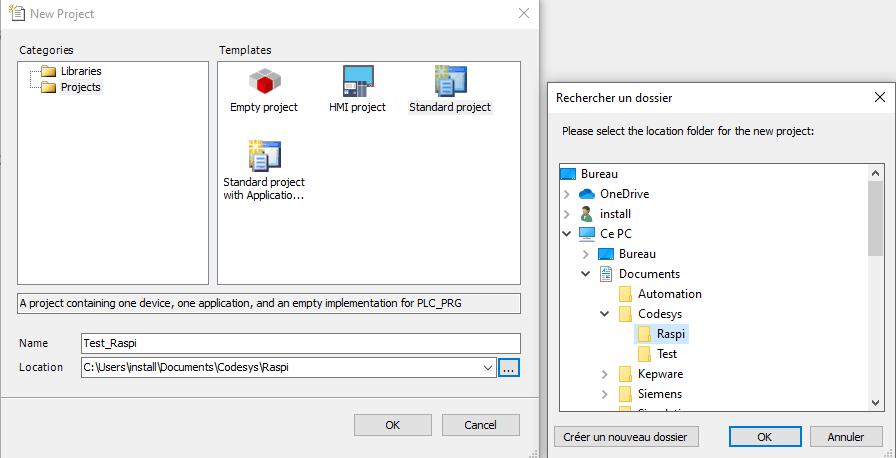
Task: Click the project Name input field
Action: pos(301,343)
